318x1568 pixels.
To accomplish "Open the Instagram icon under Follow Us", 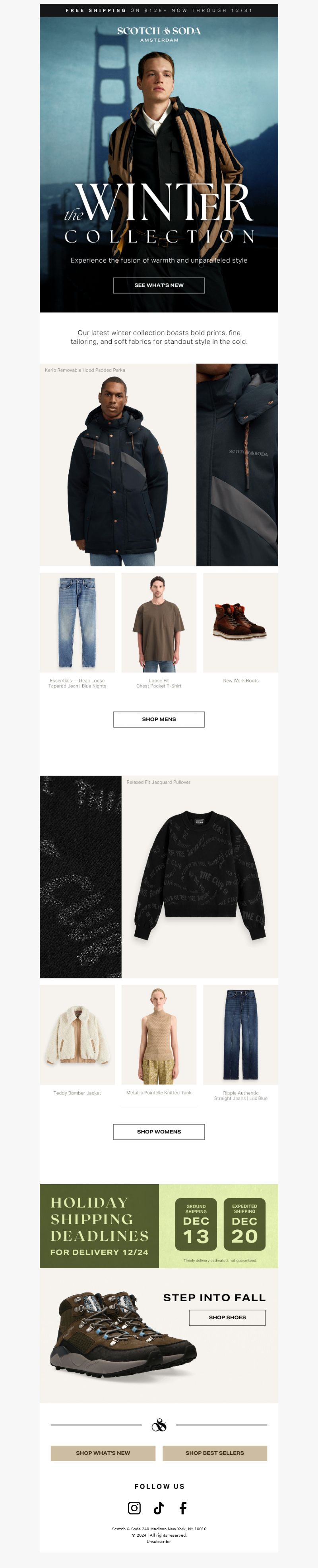I will pos(134,1507).
